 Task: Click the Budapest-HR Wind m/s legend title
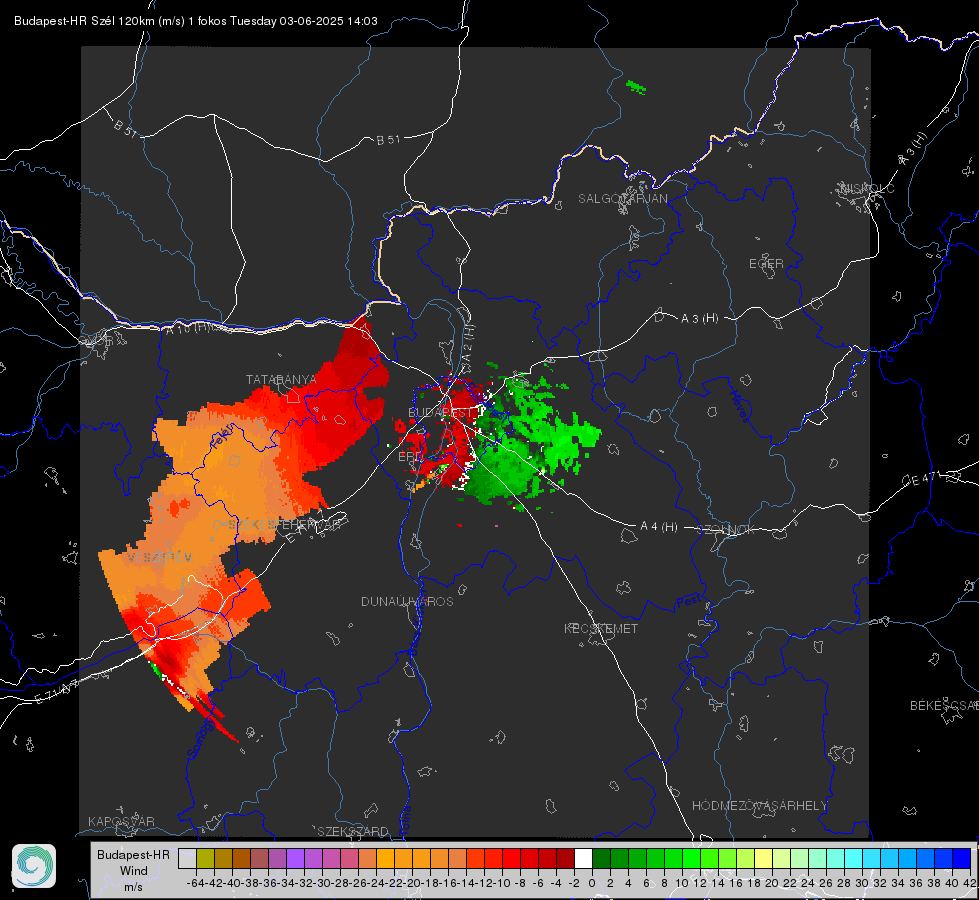134,871
